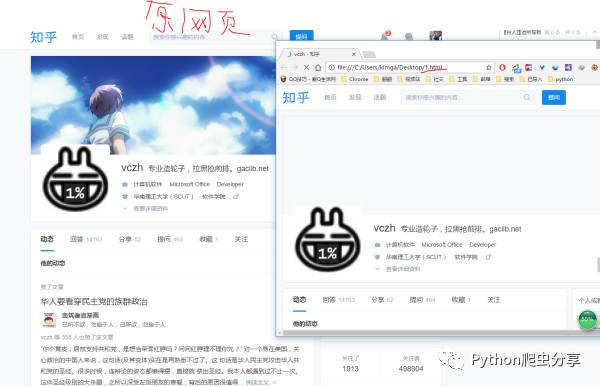Open 首页 in the background page nav

[x=78, y=37]
